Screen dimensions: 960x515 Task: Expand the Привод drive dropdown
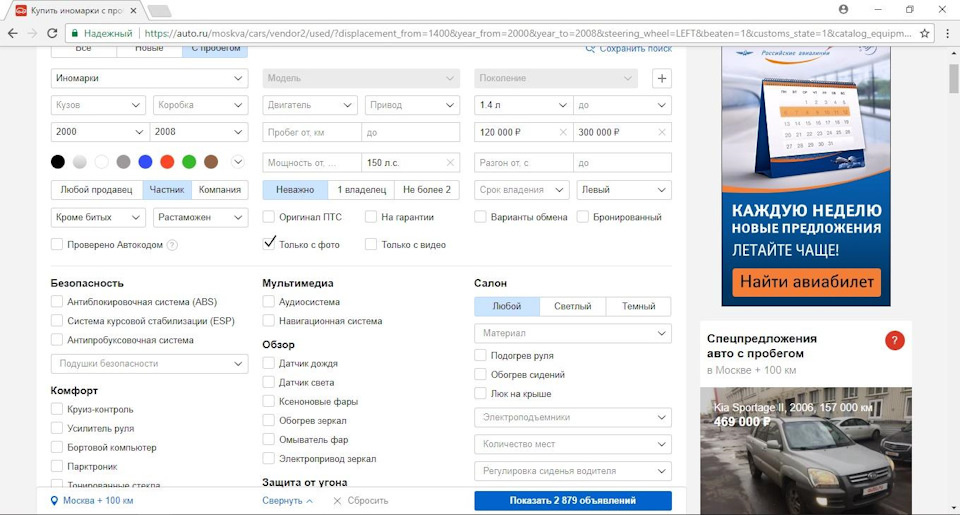point(412,105)
